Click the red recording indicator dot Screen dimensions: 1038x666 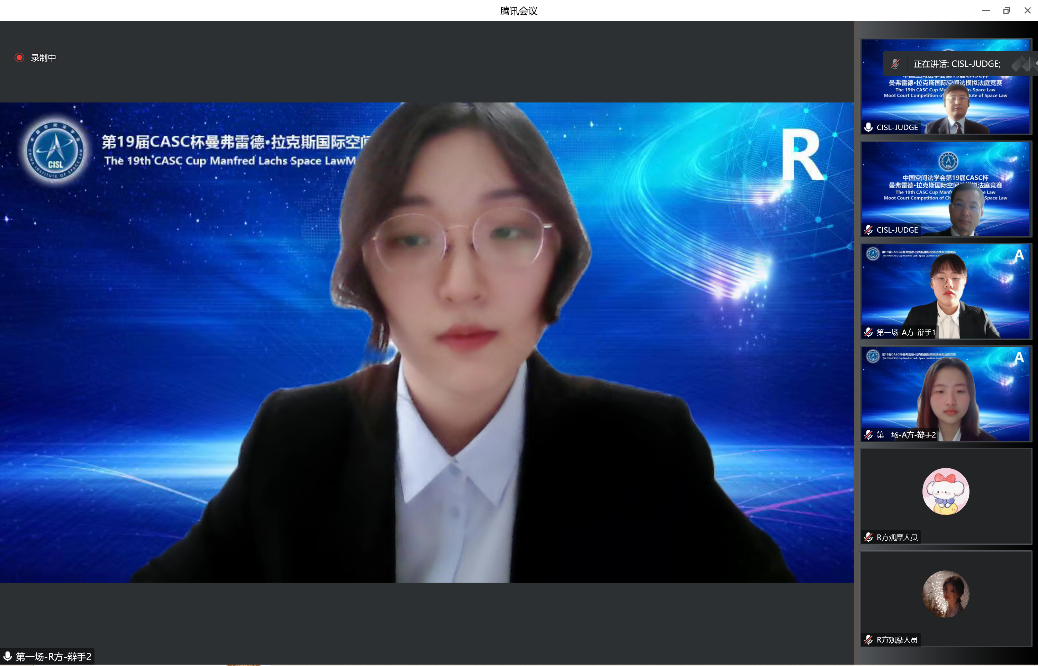pos(19,58)
